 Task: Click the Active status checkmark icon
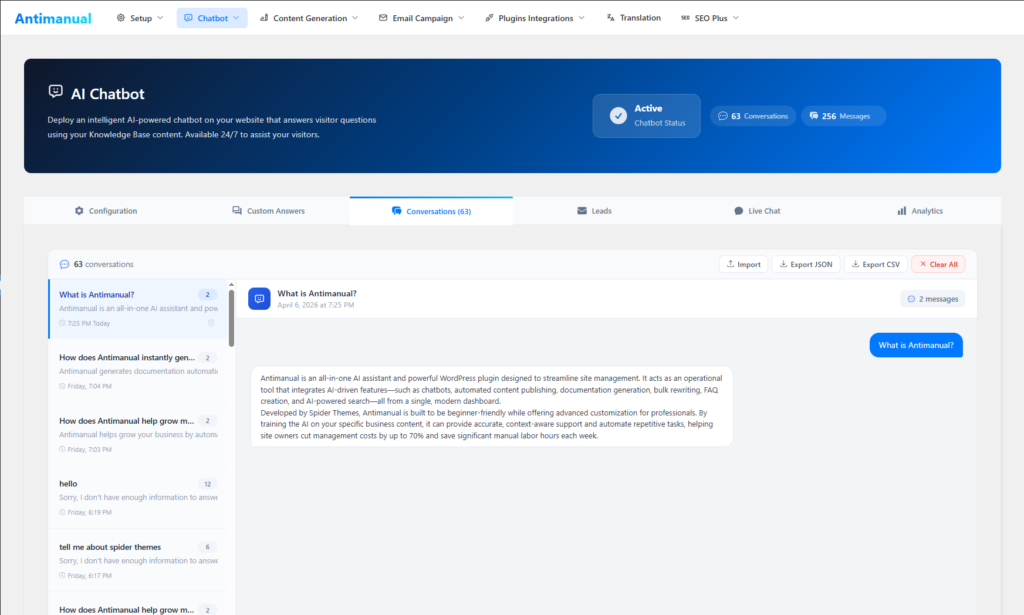click(x=618, y=116)
